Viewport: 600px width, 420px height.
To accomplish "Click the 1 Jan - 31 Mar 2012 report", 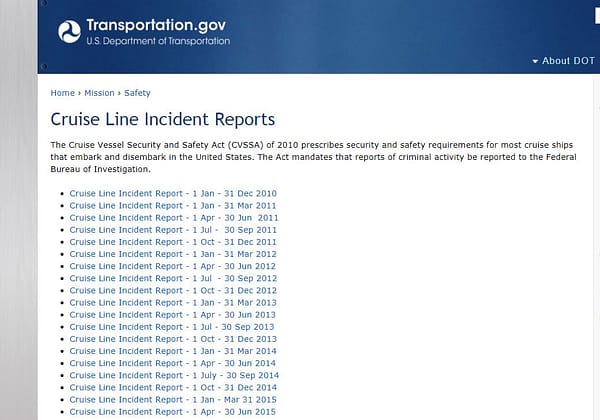I will [x=173, y=254].
